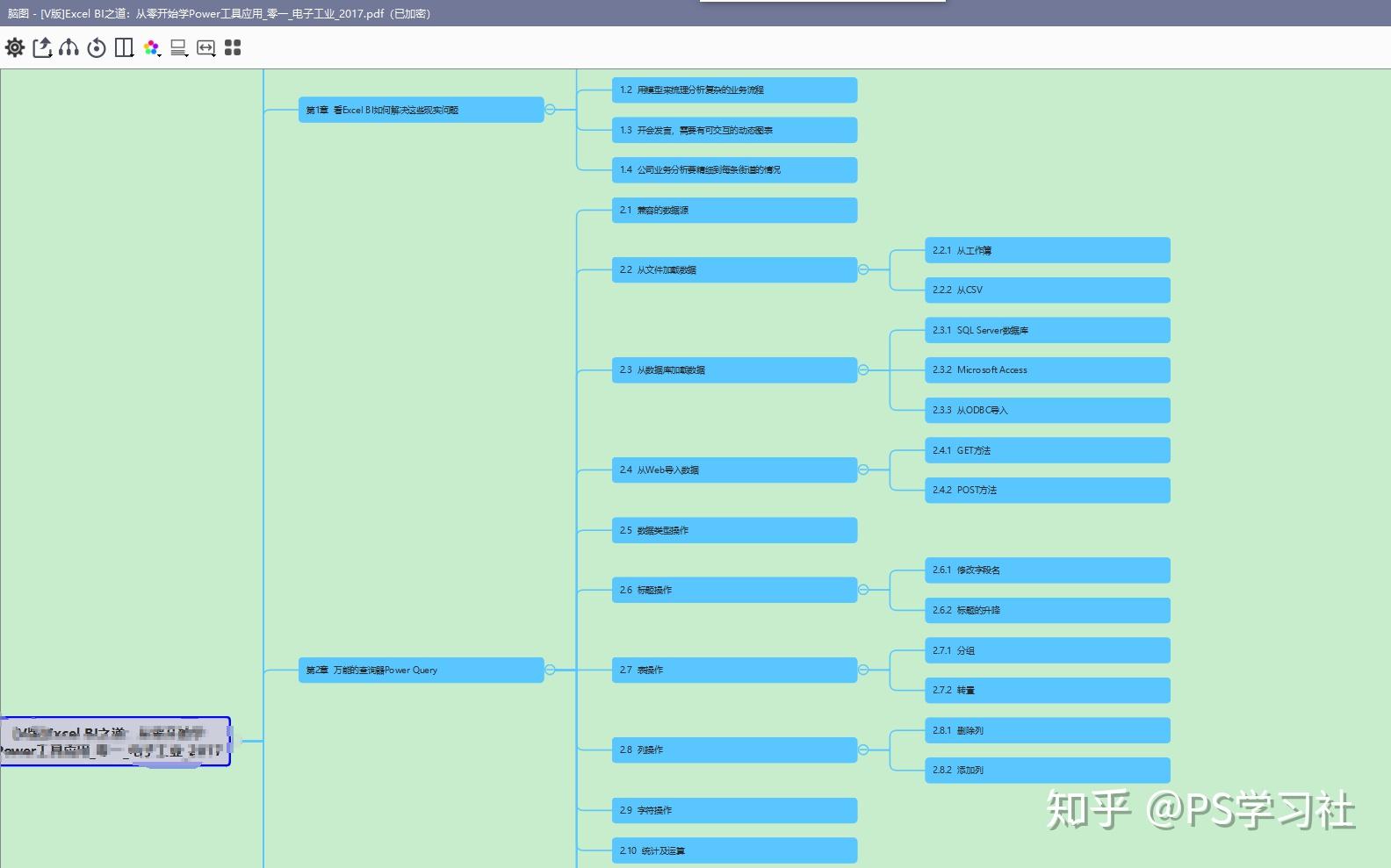Select the root Excel BI mind map node
This screenshot has height=868, width=1391.
(115, 742)
